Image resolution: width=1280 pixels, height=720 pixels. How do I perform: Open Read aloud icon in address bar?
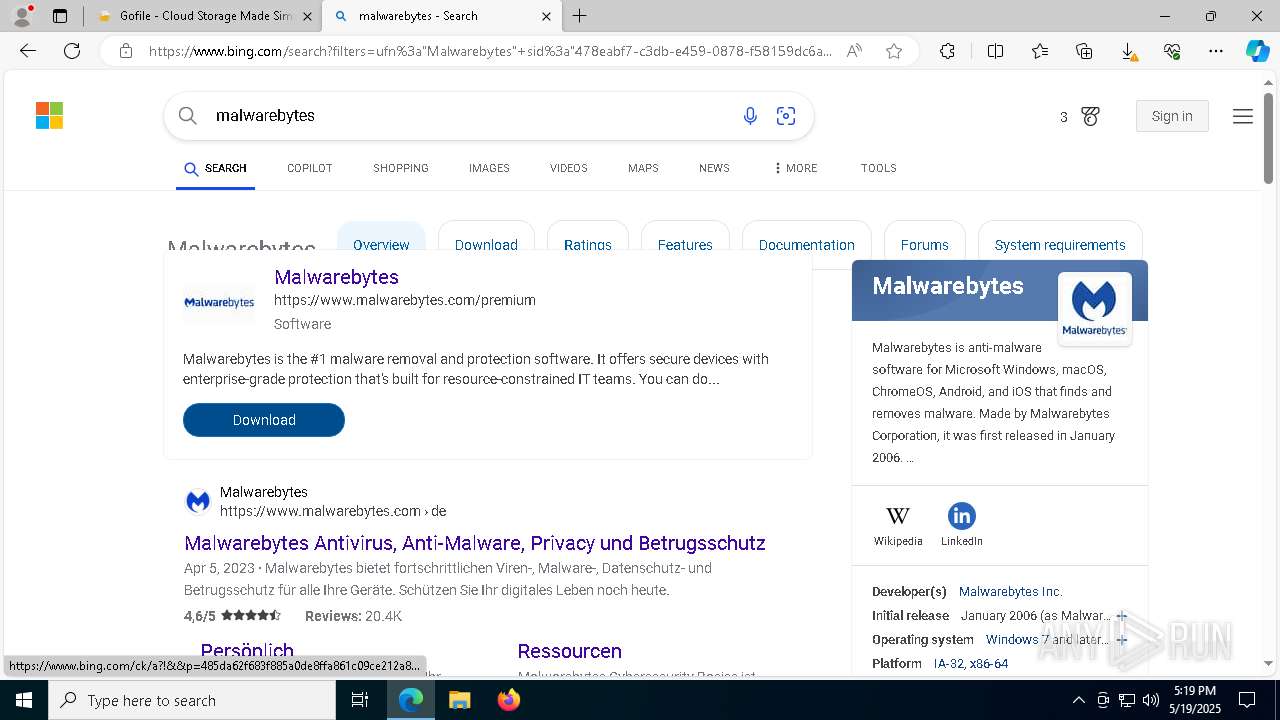tap(854, 51)
